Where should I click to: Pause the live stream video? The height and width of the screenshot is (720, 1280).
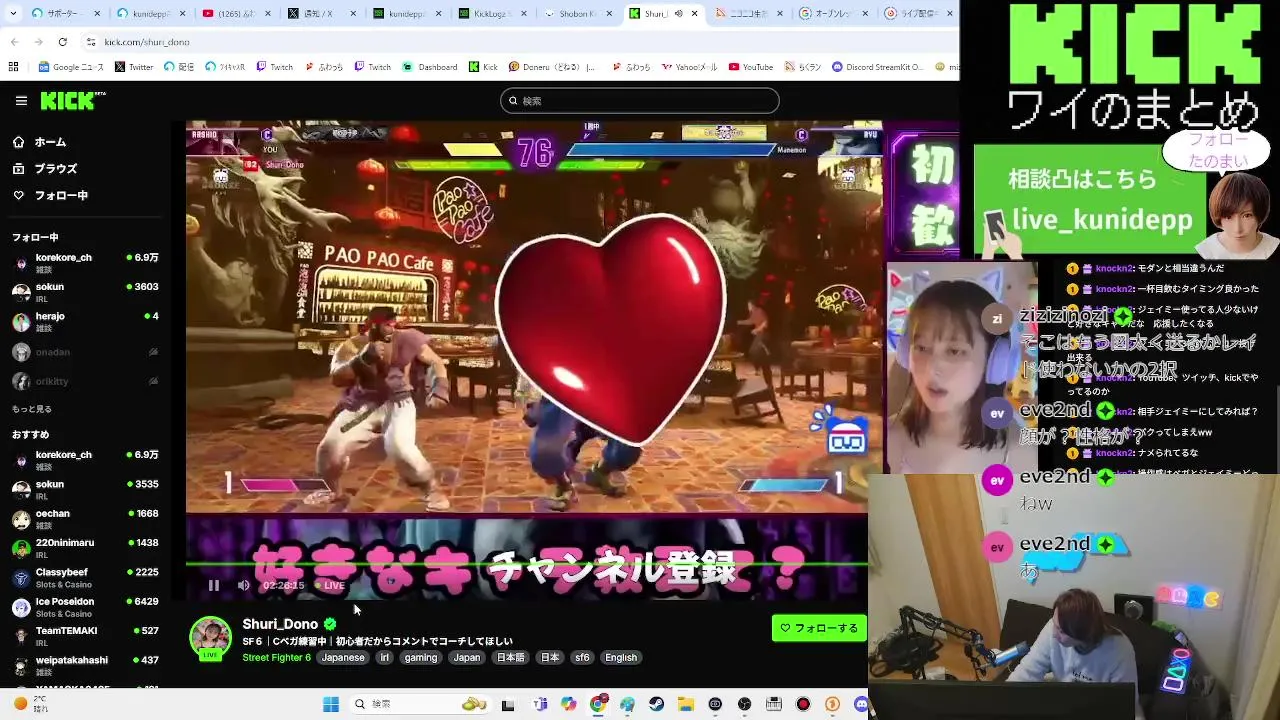click(213, 586)
